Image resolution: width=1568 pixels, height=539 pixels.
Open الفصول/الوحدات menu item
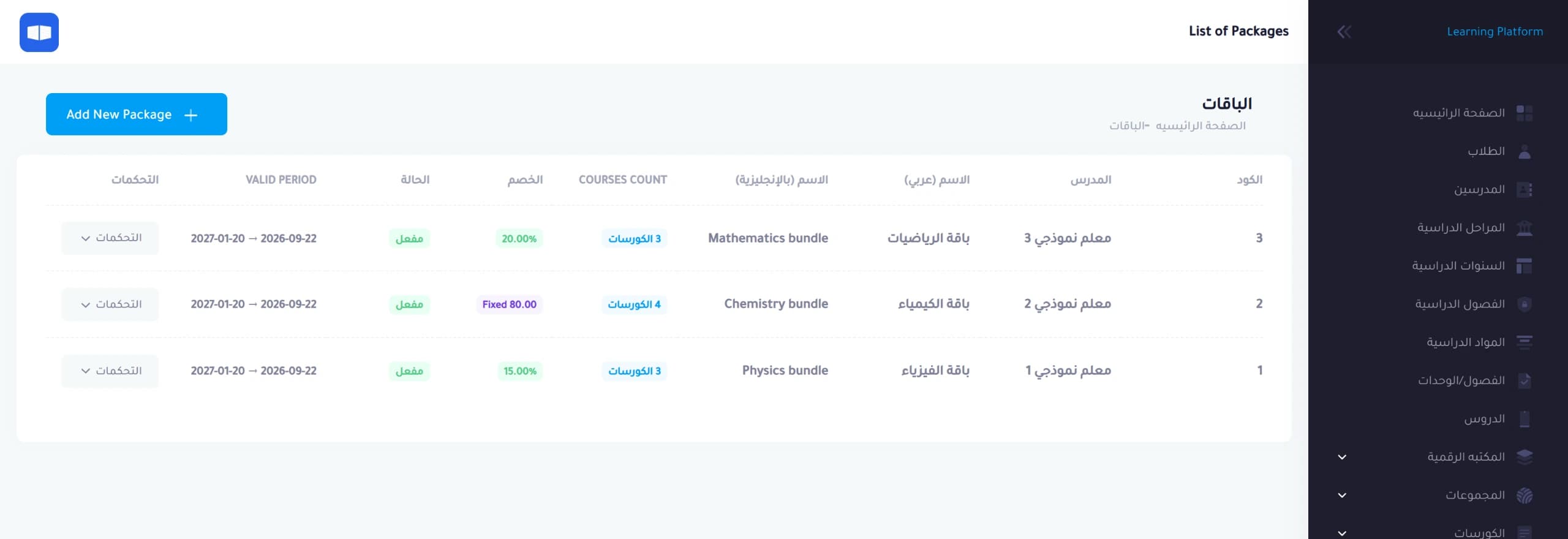click(1461, 380)
